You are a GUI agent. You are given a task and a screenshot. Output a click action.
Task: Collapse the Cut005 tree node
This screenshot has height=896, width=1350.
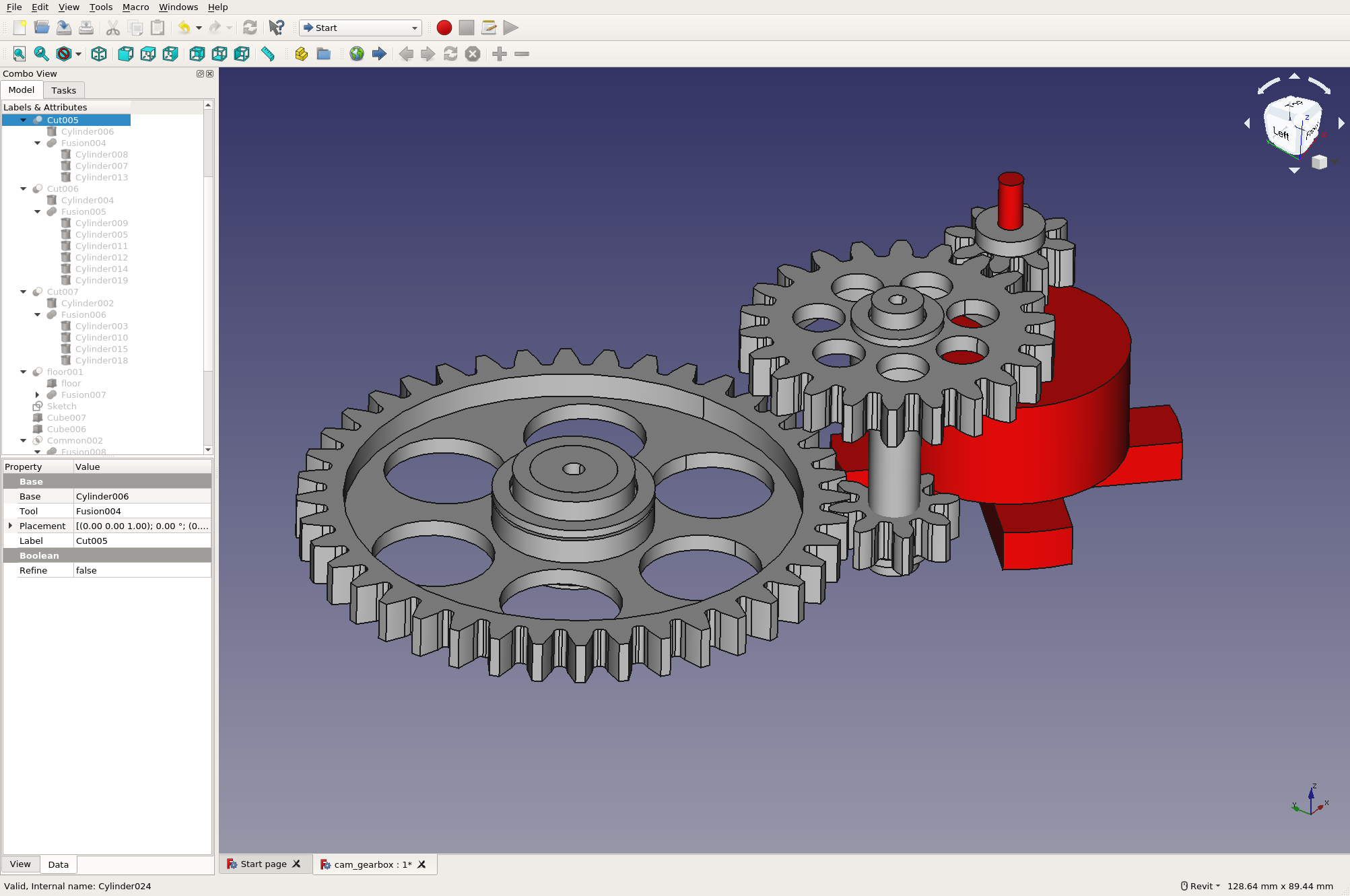(24, 120)
